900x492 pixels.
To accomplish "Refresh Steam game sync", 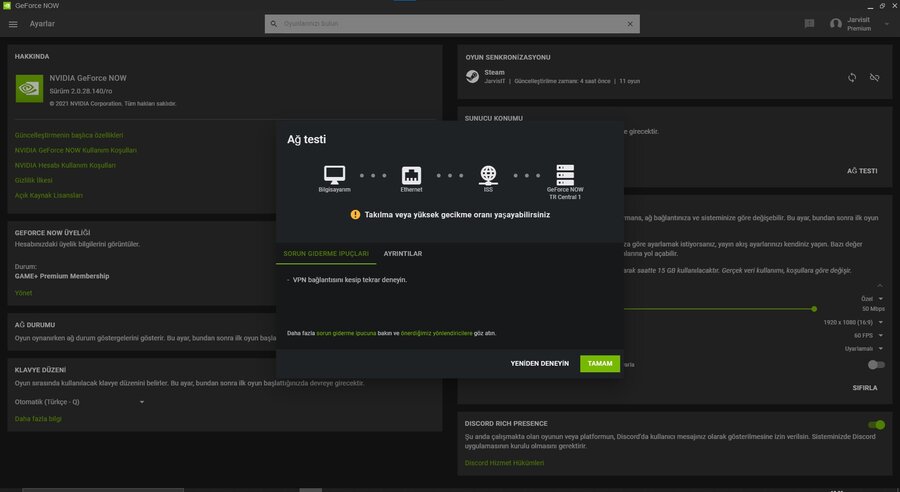I will point(852,78).
